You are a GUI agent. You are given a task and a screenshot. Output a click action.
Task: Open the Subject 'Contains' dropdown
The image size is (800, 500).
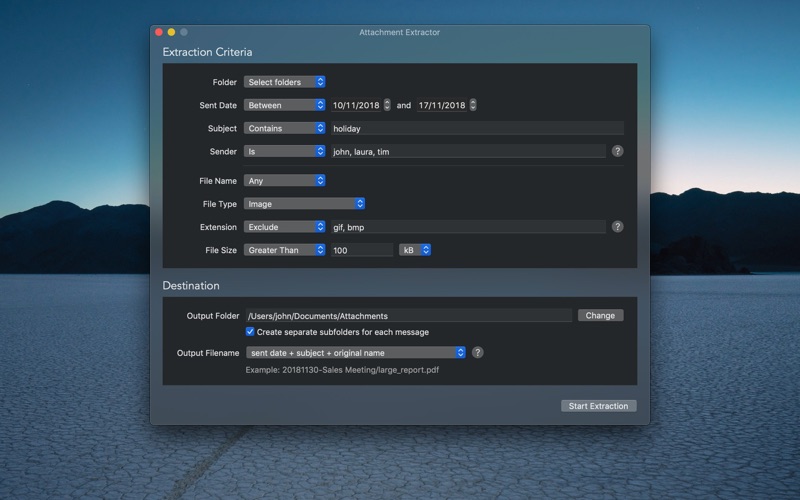284,128
